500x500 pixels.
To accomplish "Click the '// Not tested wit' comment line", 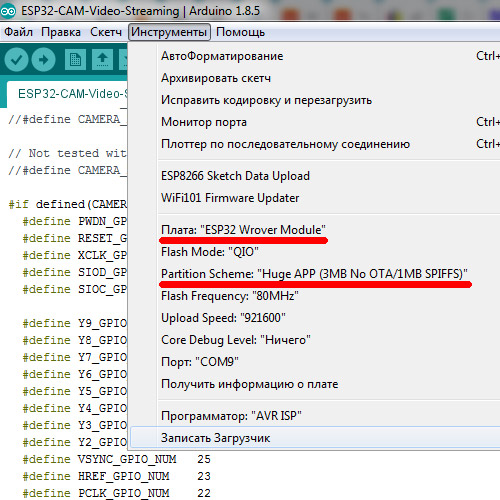I will point(68,153).
